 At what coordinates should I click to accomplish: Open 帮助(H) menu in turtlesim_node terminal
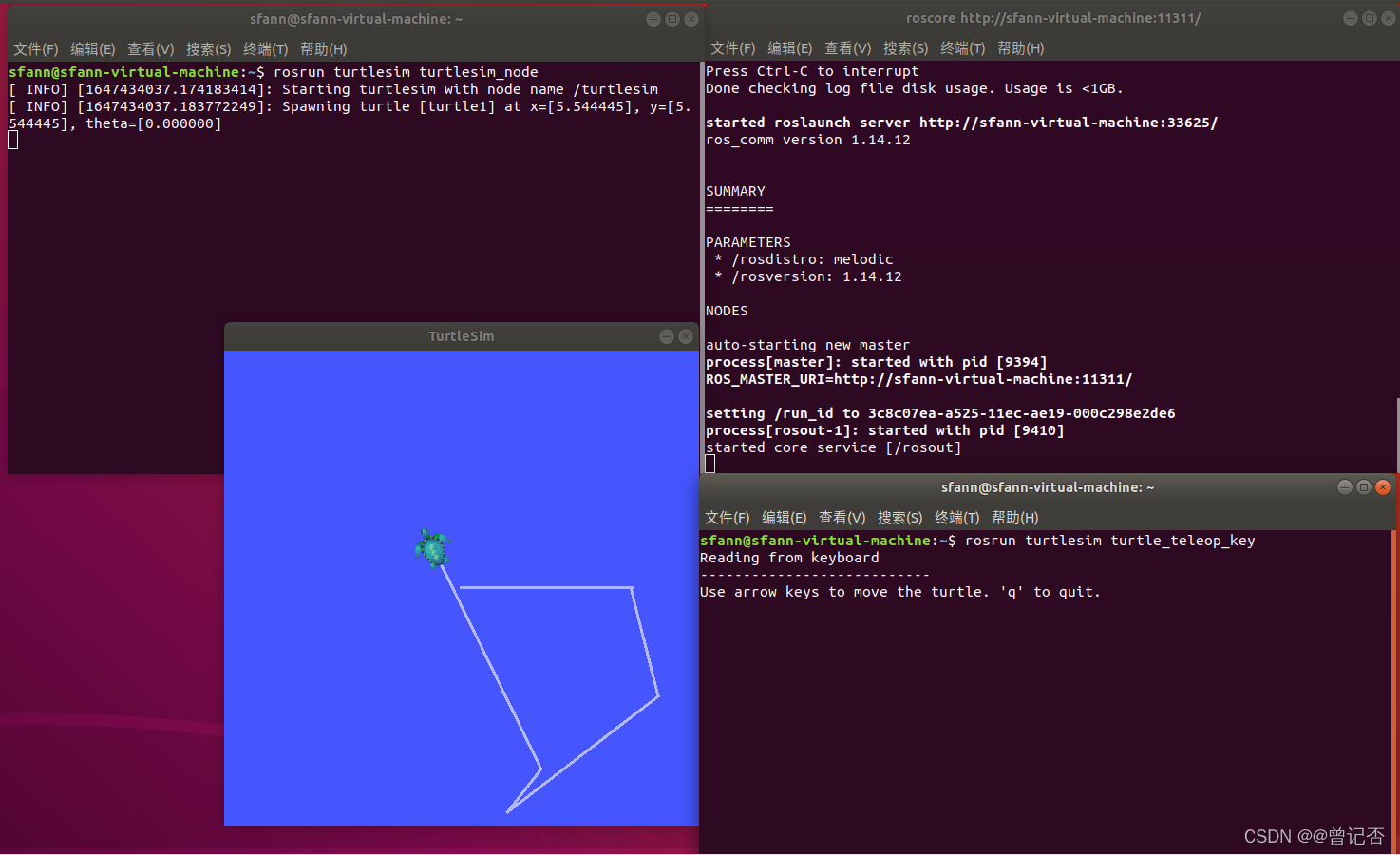pos(324,48)
